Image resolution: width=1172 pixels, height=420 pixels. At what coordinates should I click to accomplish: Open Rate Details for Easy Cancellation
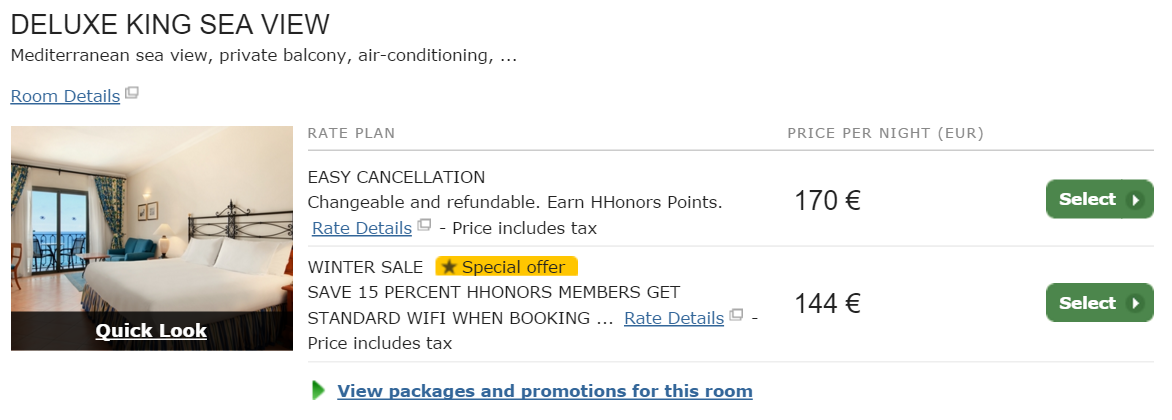click(362, 228)
